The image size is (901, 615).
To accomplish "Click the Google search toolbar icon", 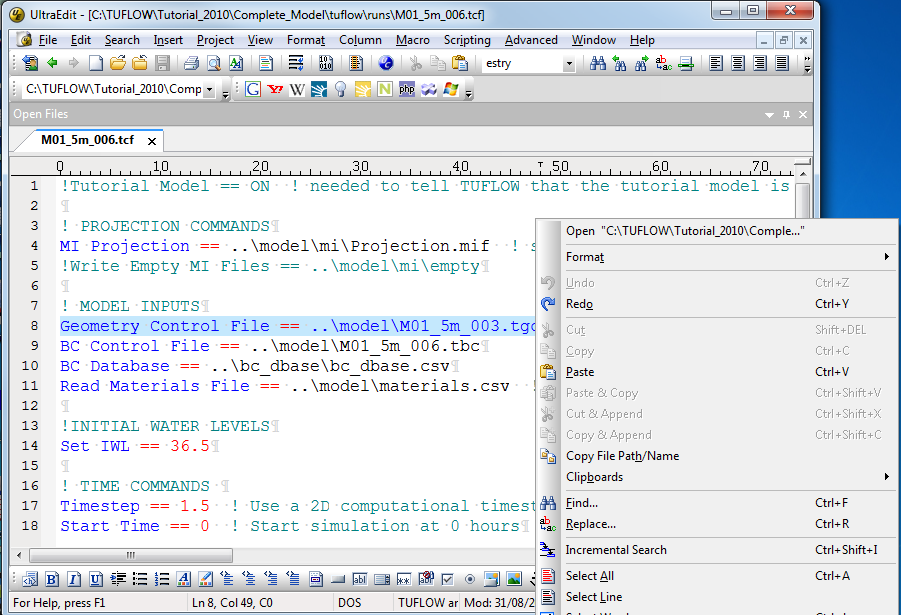I will [253, 89].
